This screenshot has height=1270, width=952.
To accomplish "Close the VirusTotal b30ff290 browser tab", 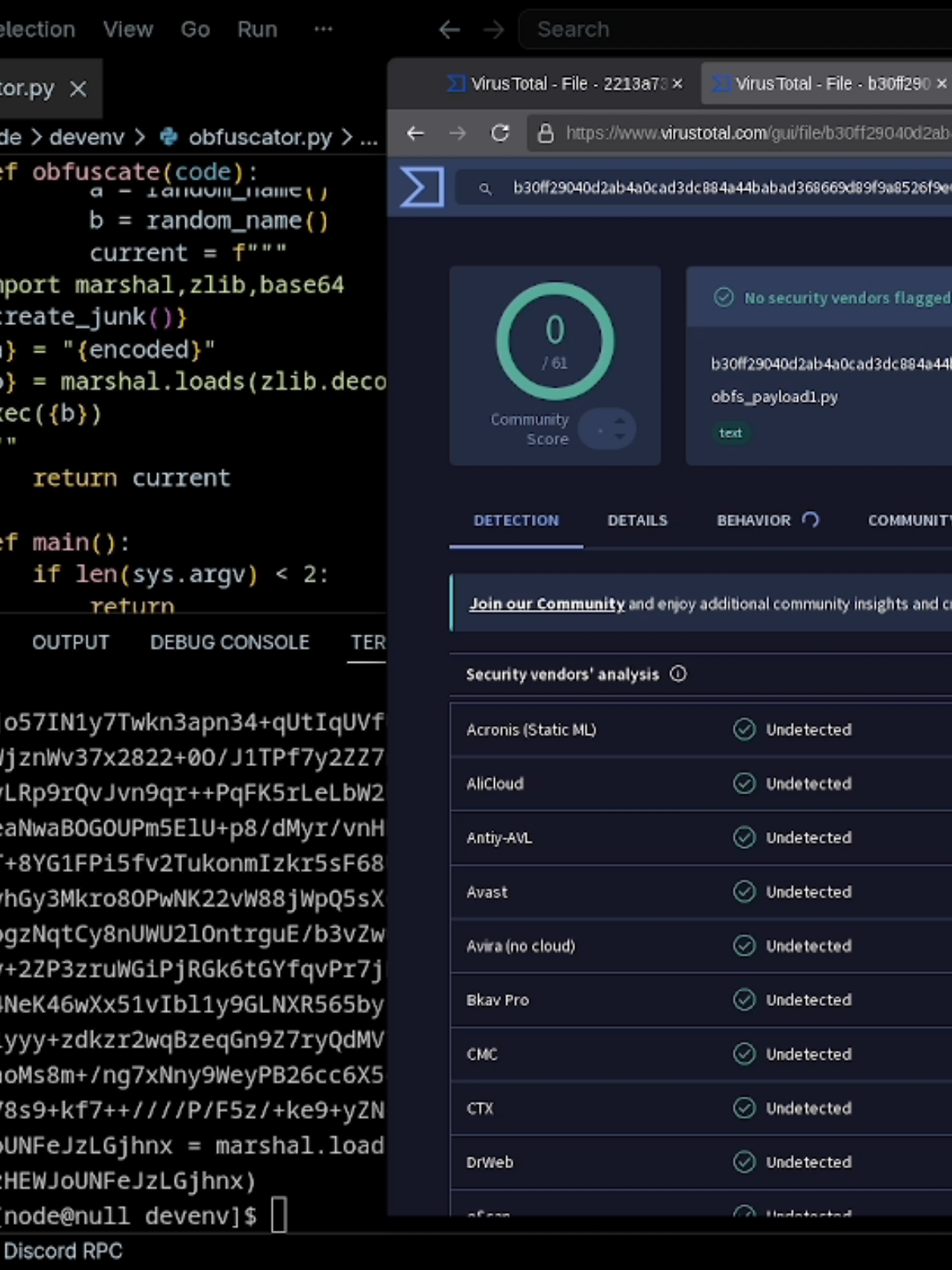I will click(x=942, y=83).
